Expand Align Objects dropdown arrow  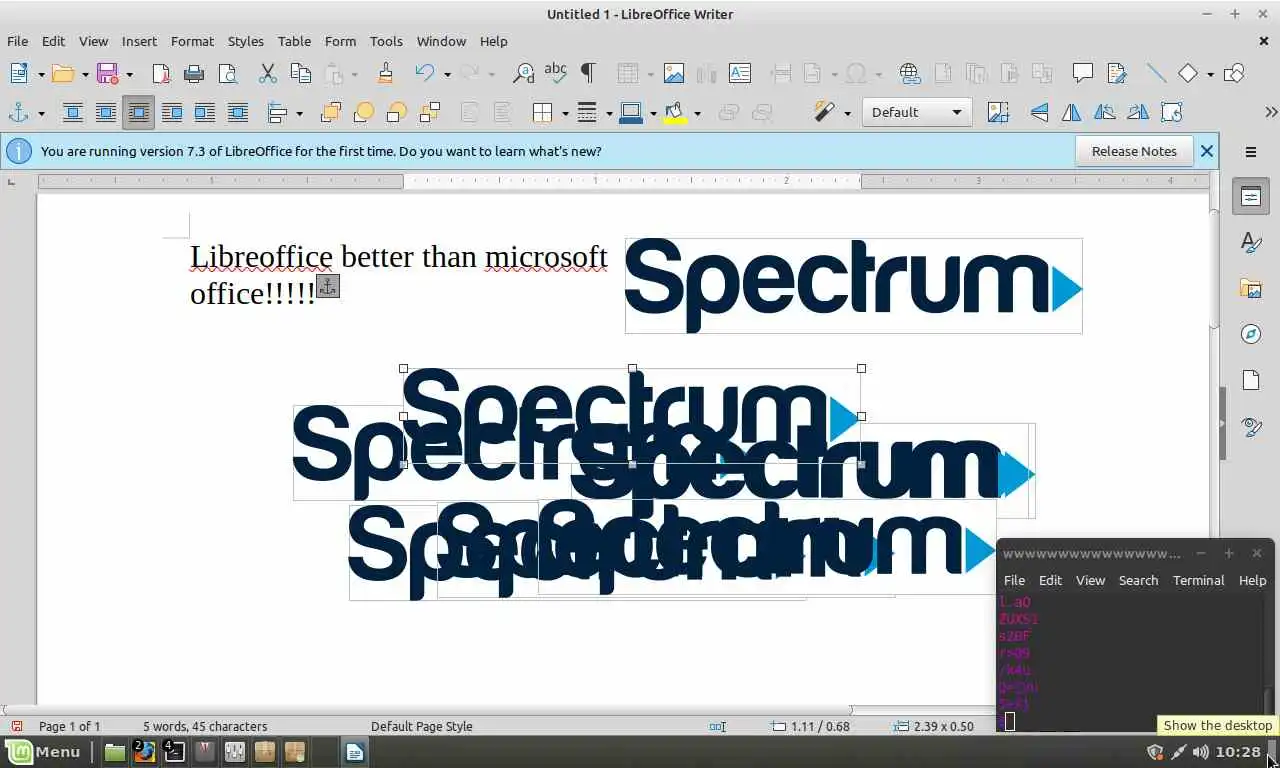[299, 113]
